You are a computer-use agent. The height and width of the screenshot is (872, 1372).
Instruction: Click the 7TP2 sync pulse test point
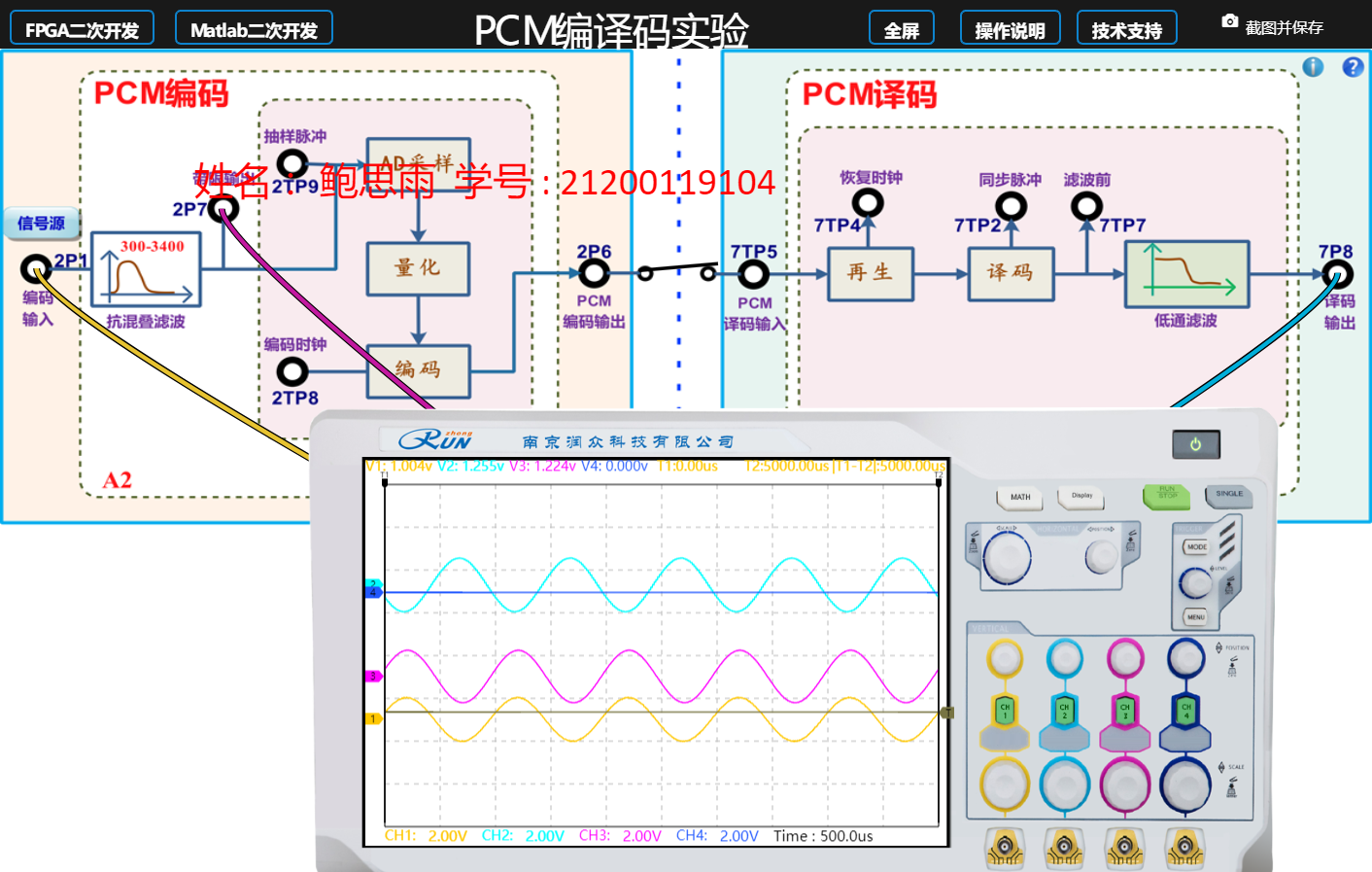[1011, 206]
